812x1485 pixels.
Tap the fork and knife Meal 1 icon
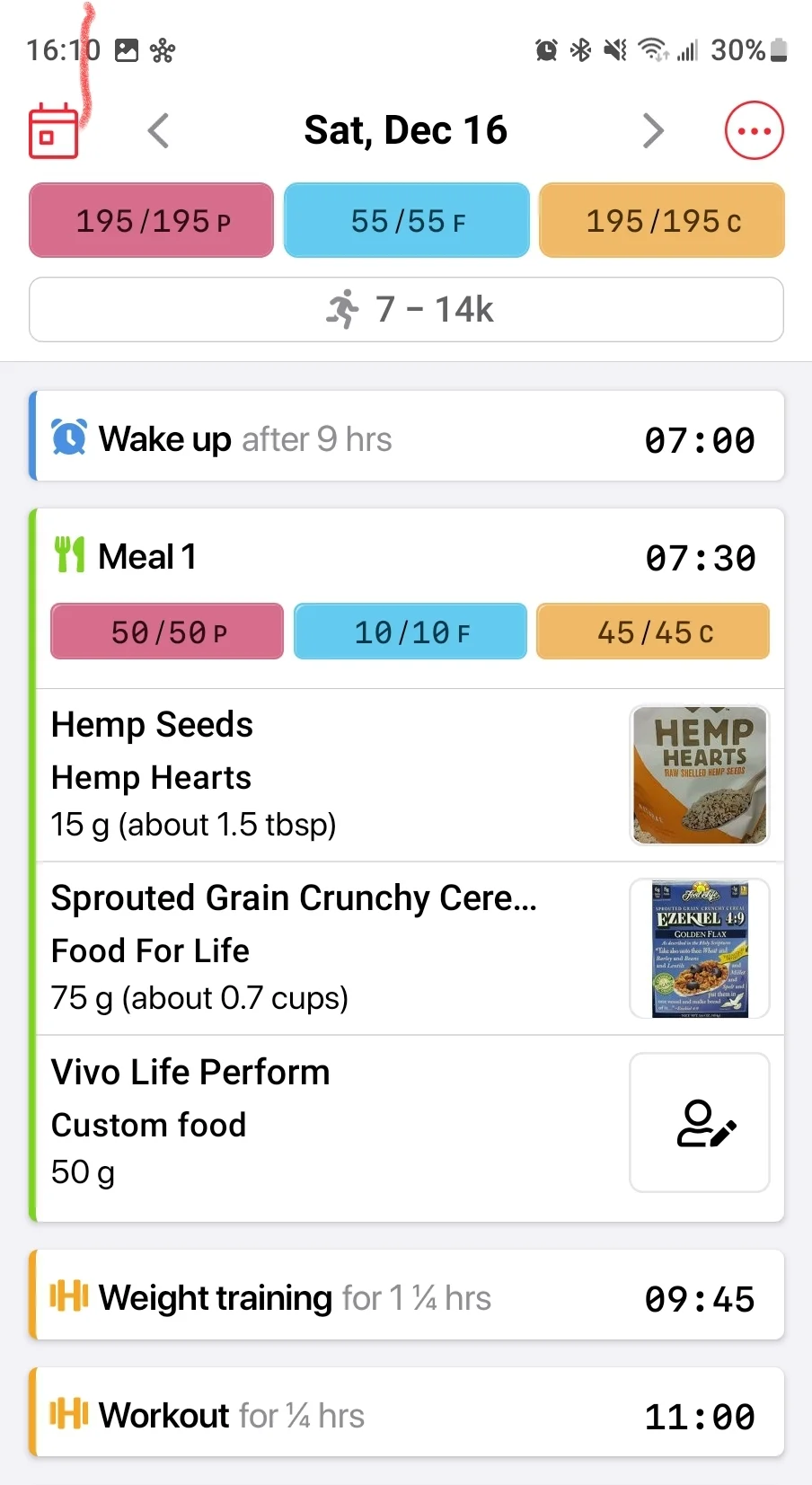click(69, 555)
